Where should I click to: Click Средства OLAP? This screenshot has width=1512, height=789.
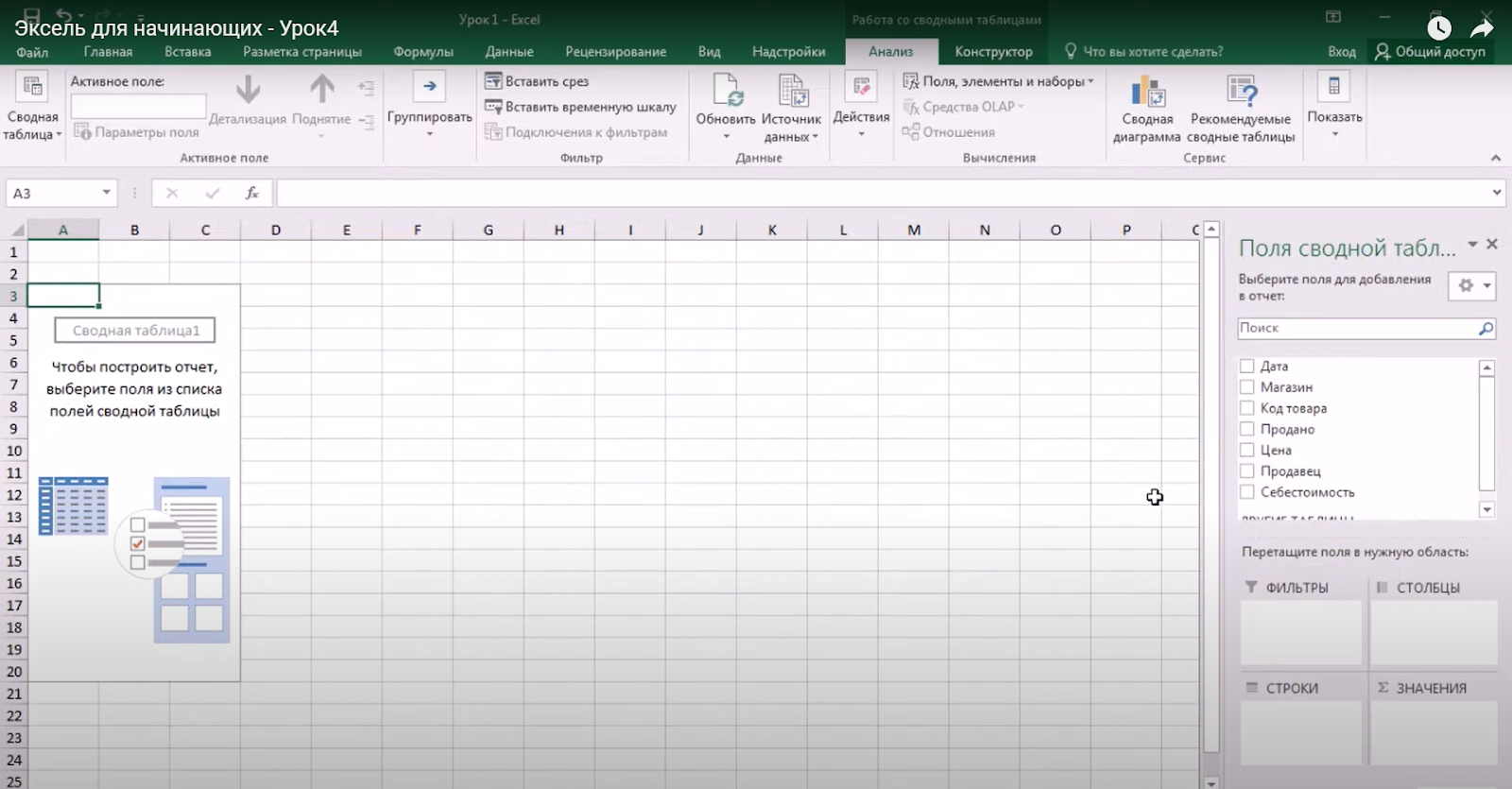click(x=963, y=107)
